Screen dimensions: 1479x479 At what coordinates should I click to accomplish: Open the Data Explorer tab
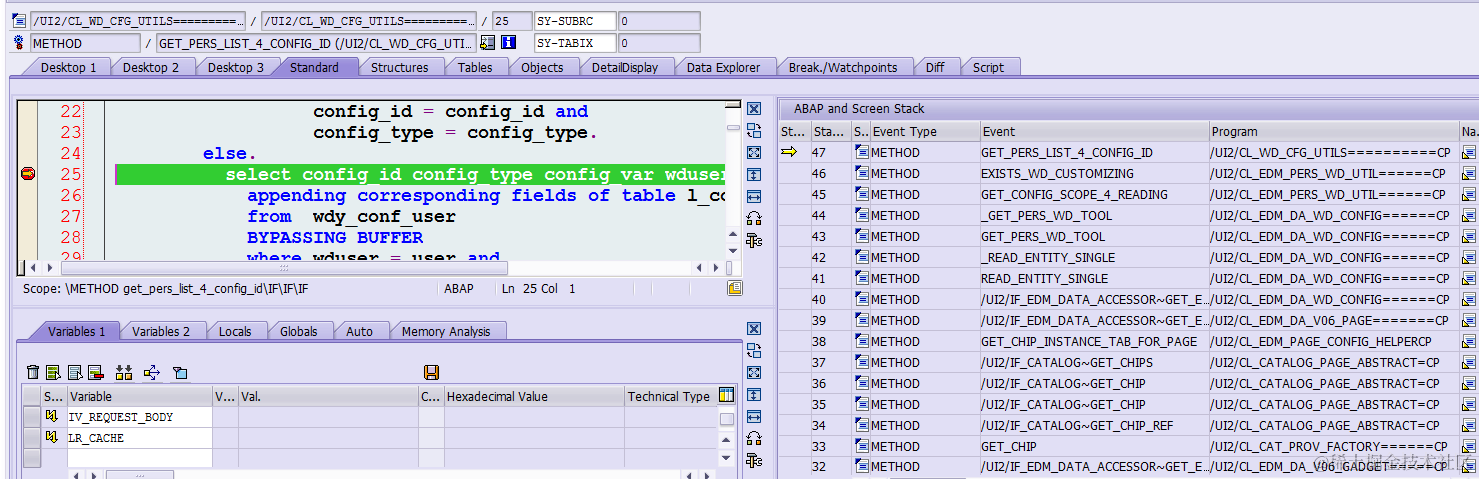[723, 67]
